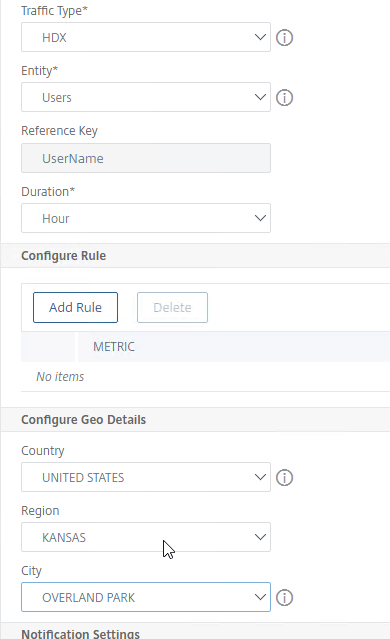Viewport: 390px width, 639px height.
Task: Expand the Country dropdown showing UNITED STATES
Action: [x=146, y=477]
